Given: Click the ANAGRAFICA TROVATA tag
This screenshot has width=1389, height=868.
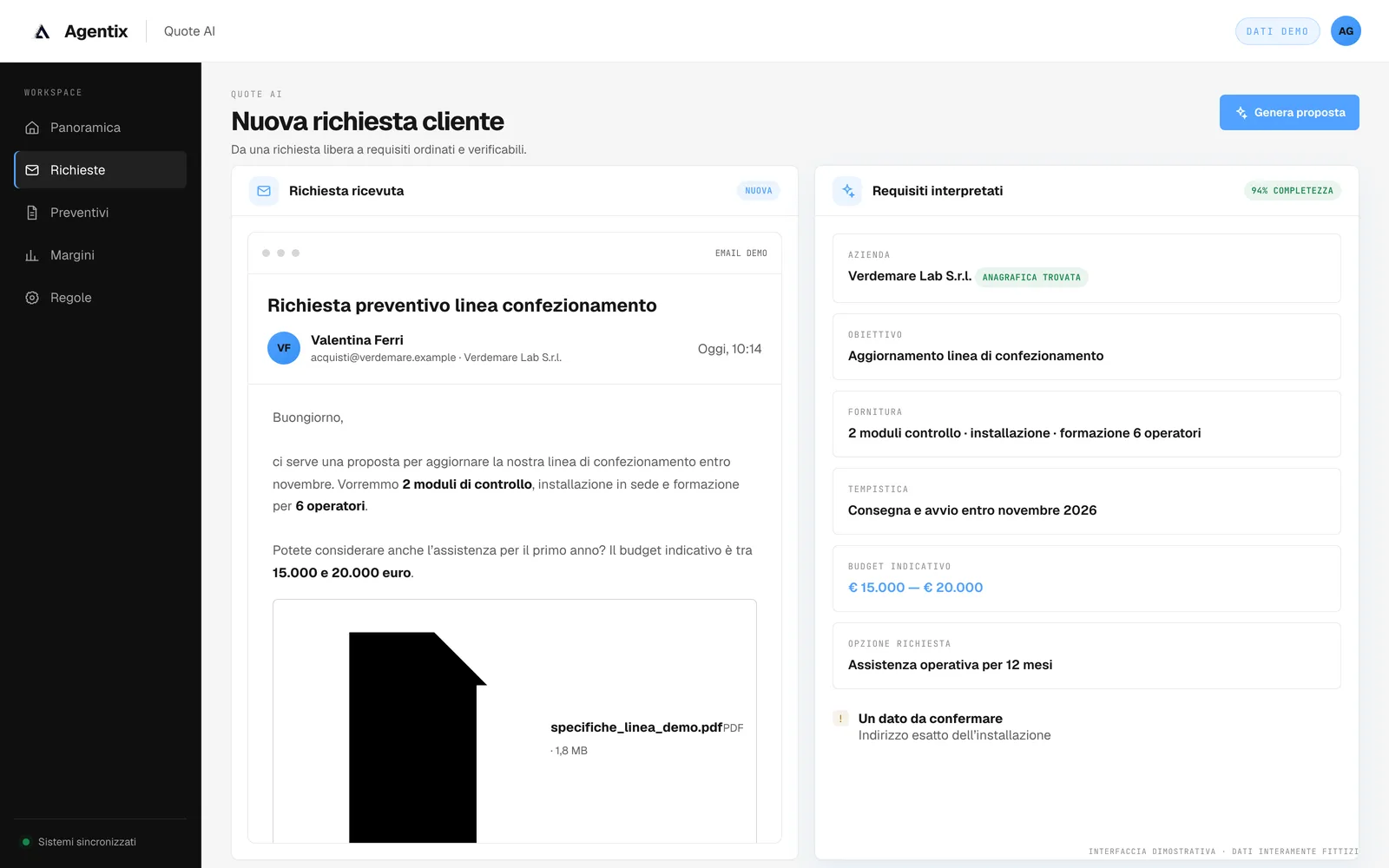Looking at the screenshot, I should pos(1031,278).
